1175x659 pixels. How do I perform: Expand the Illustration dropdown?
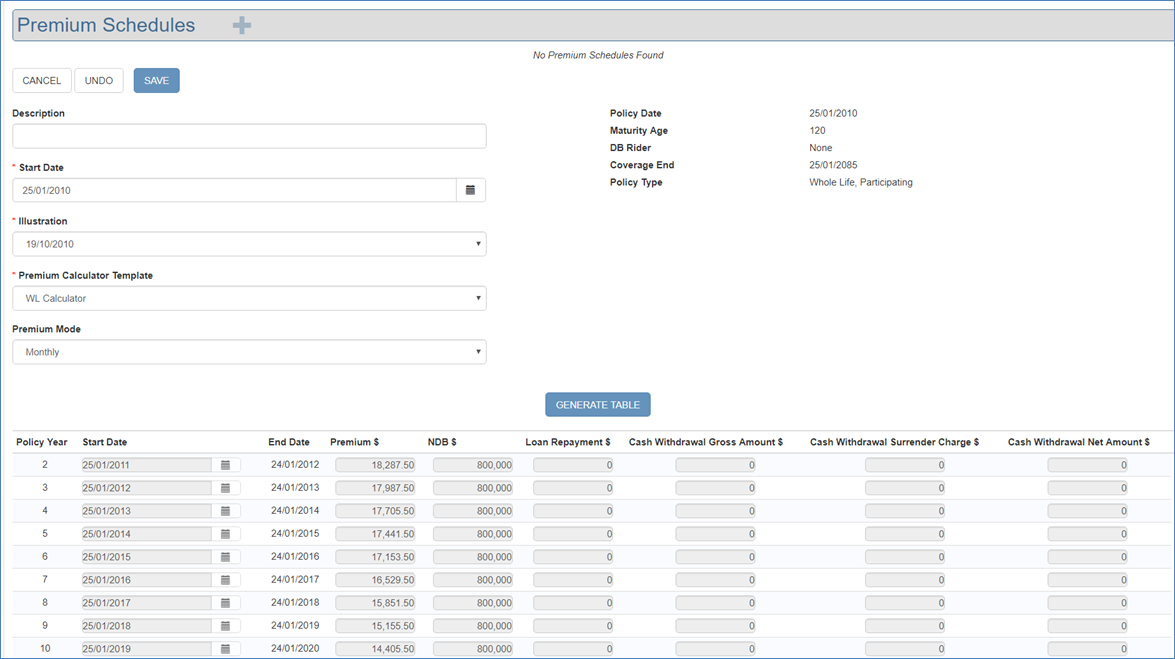(249, 244)
